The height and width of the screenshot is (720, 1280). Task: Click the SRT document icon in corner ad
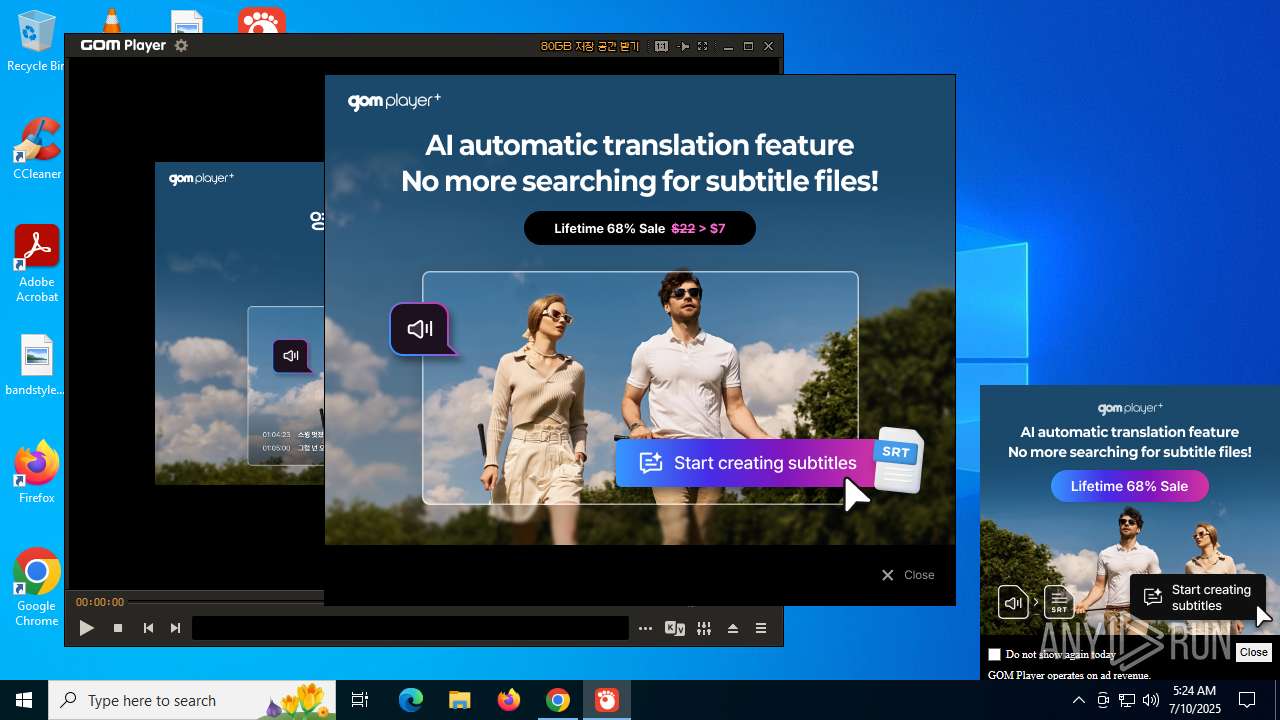point(1059,602)
